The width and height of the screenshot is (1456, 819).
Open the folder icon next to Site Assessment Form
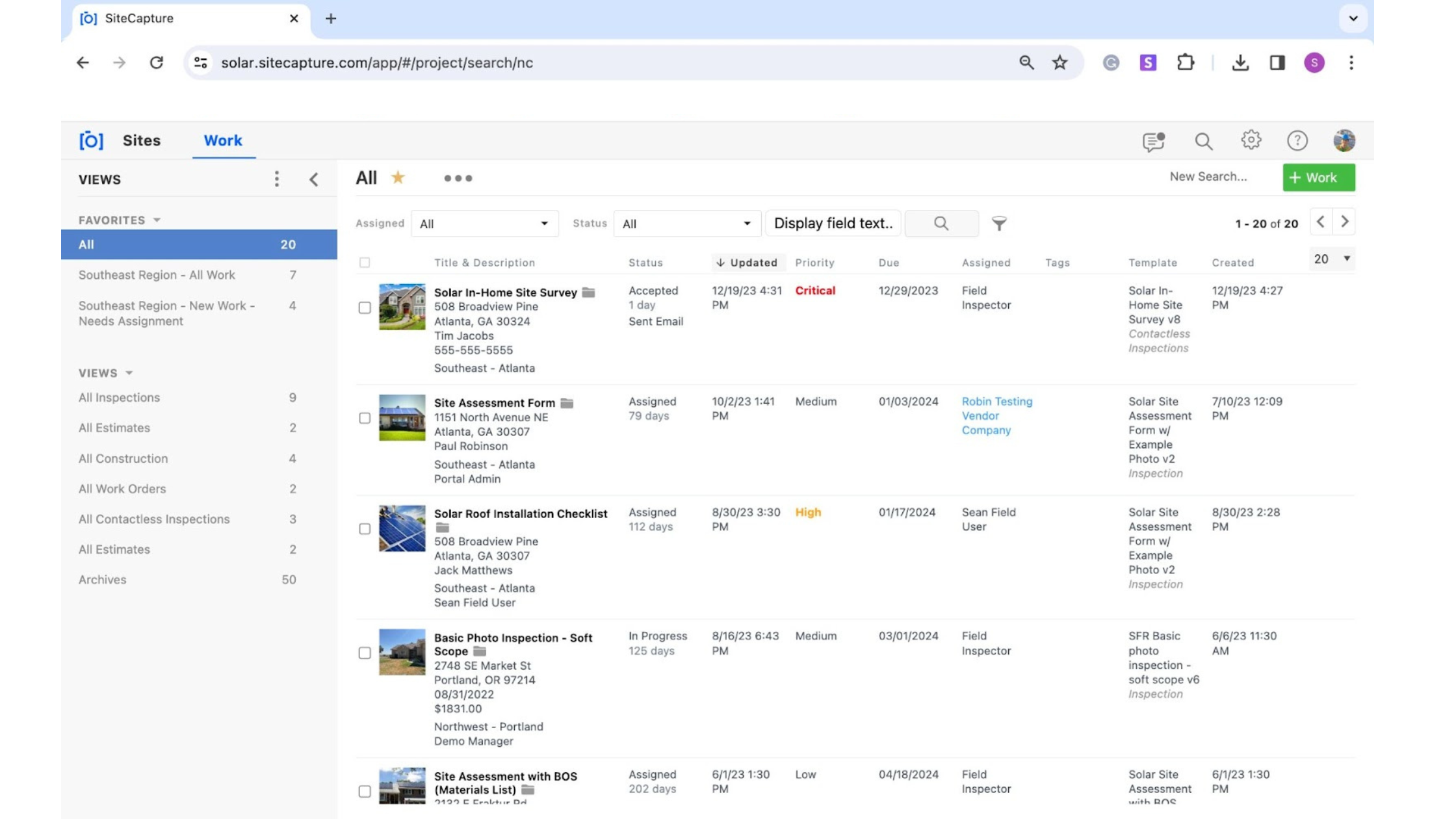567,403
